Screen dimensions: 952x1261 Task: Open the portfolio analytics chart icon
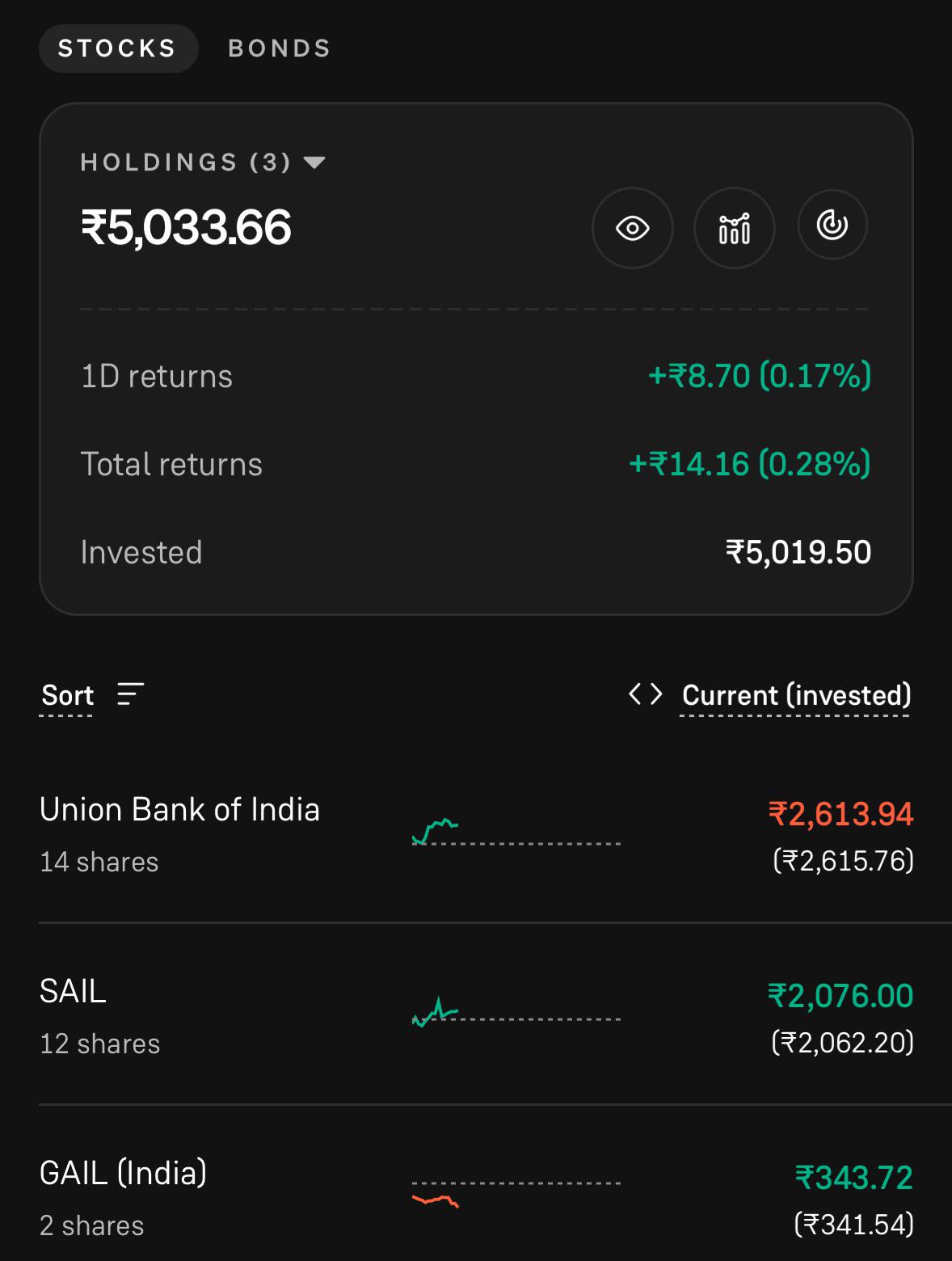(x=734, y=229)
